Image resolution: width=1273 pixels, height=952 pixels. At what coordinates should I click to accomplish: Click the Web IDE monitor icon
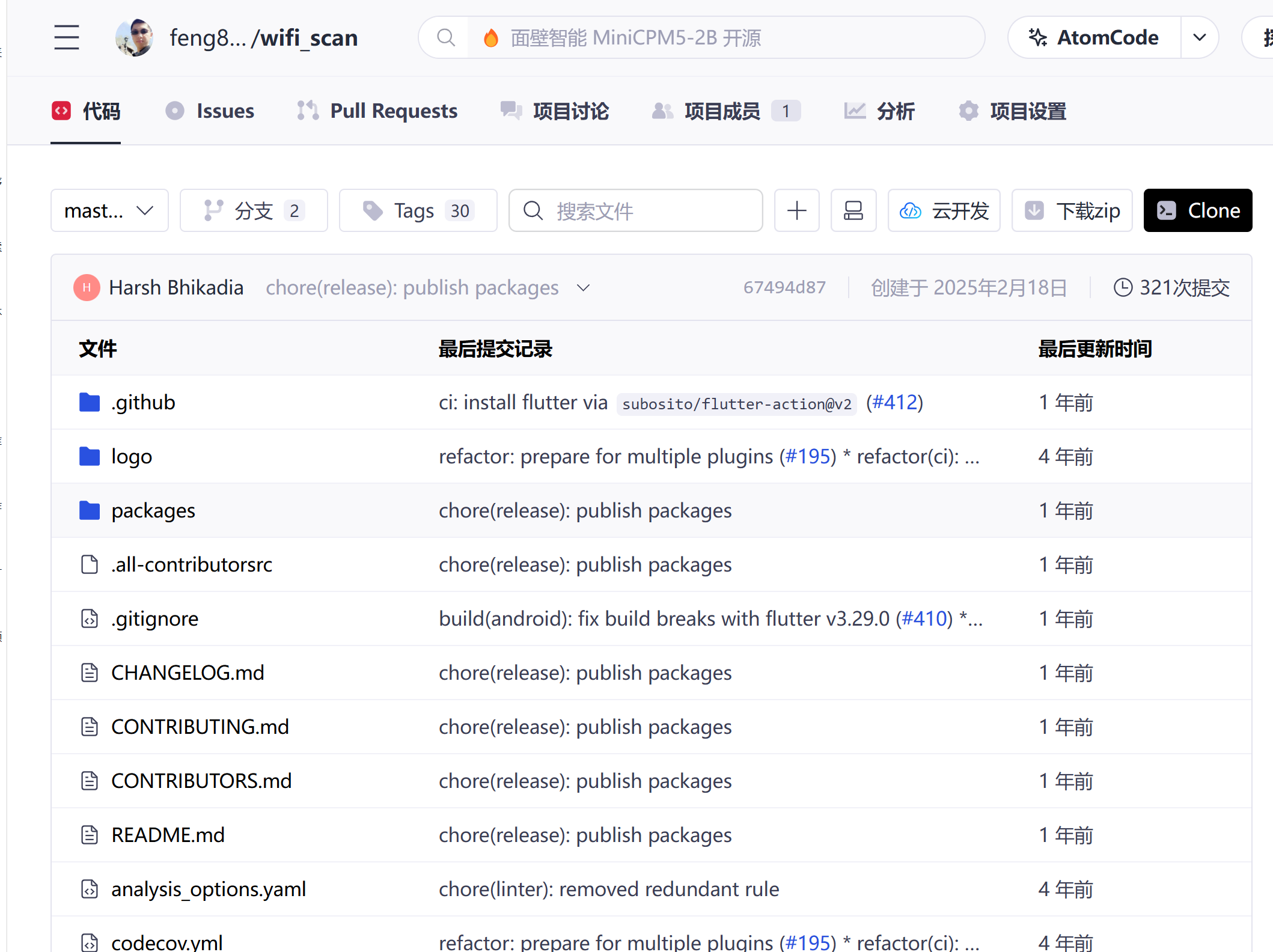pyautogui.click(x=853, y=210)
